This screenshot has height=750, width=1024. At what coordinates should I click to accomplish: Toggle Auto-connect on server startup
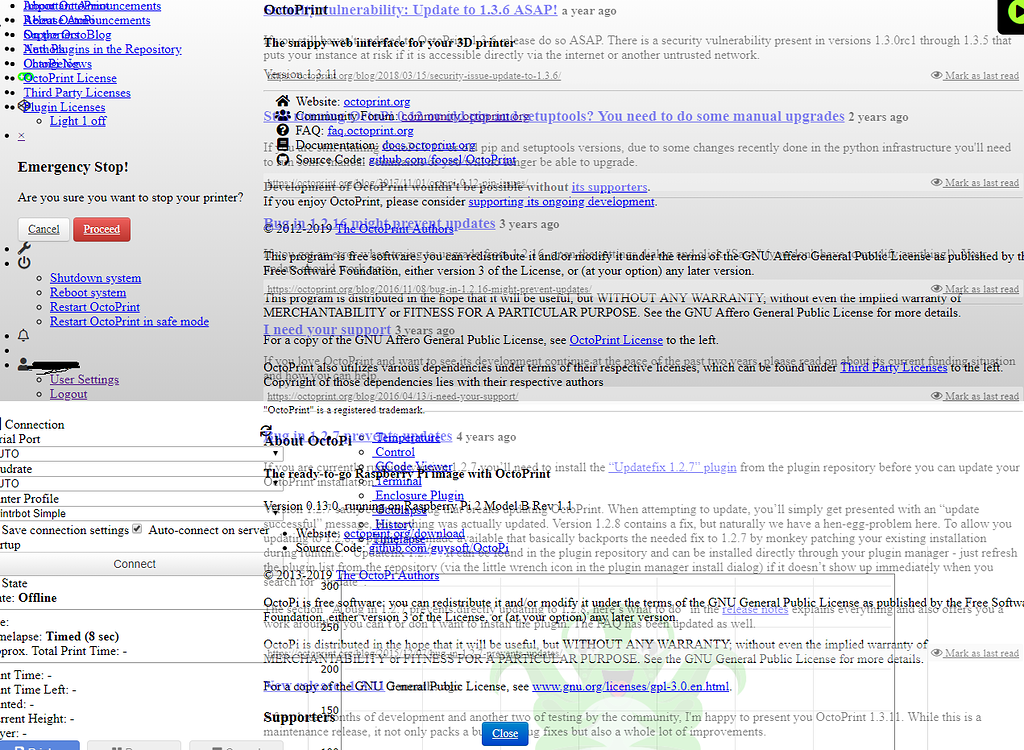pyautogui.click(x=137, y=529)
